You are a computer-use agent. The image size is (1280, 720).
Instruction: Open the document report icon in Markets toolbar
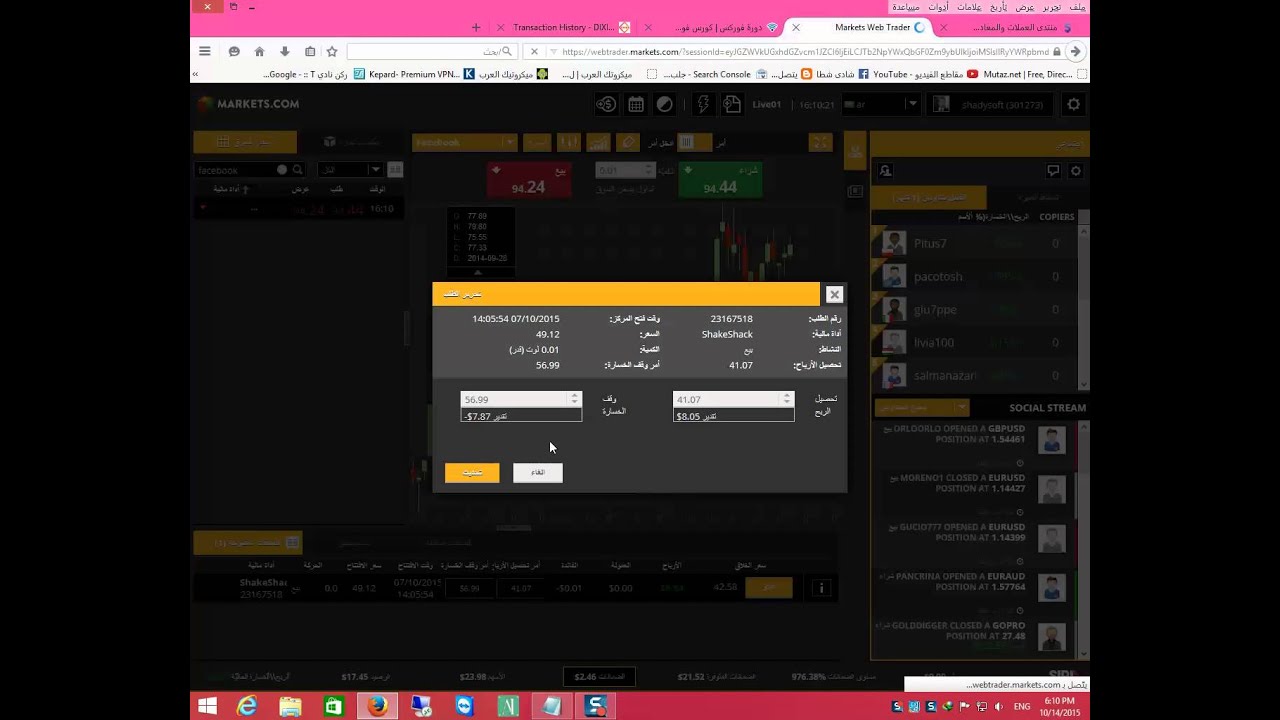coord(732,104)
